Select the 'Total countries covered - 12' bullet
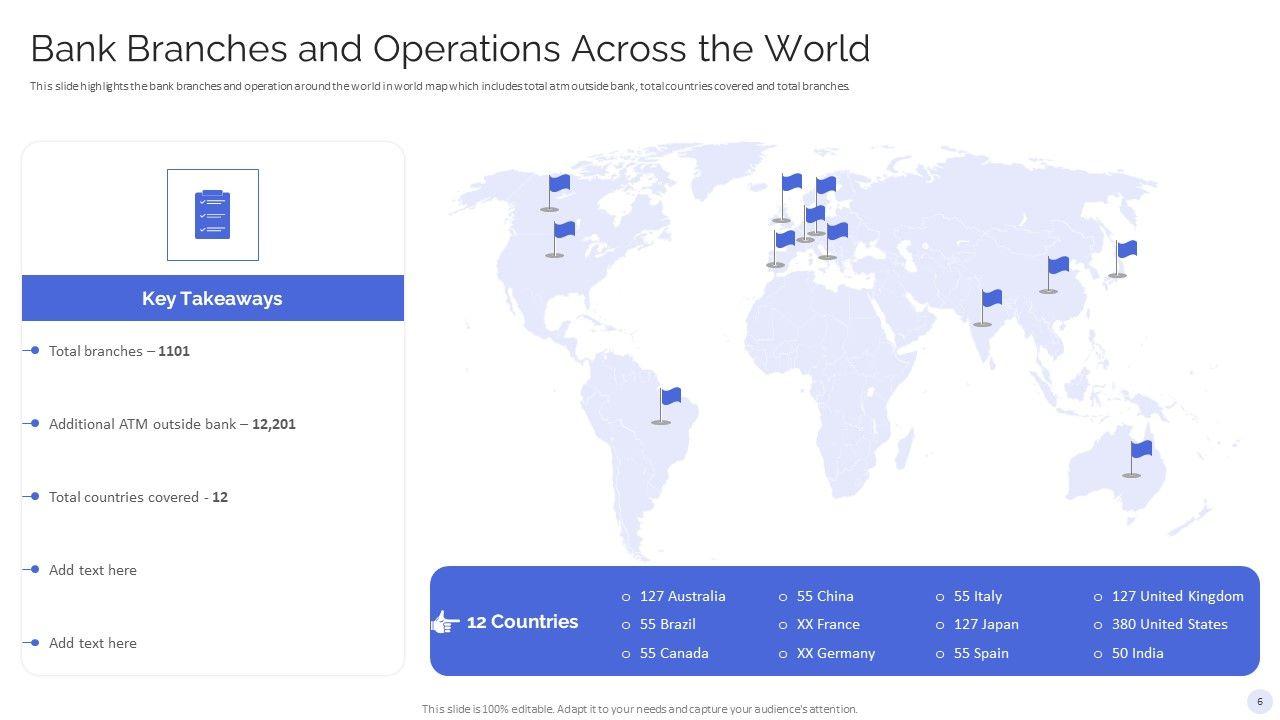 coord(138,497)
